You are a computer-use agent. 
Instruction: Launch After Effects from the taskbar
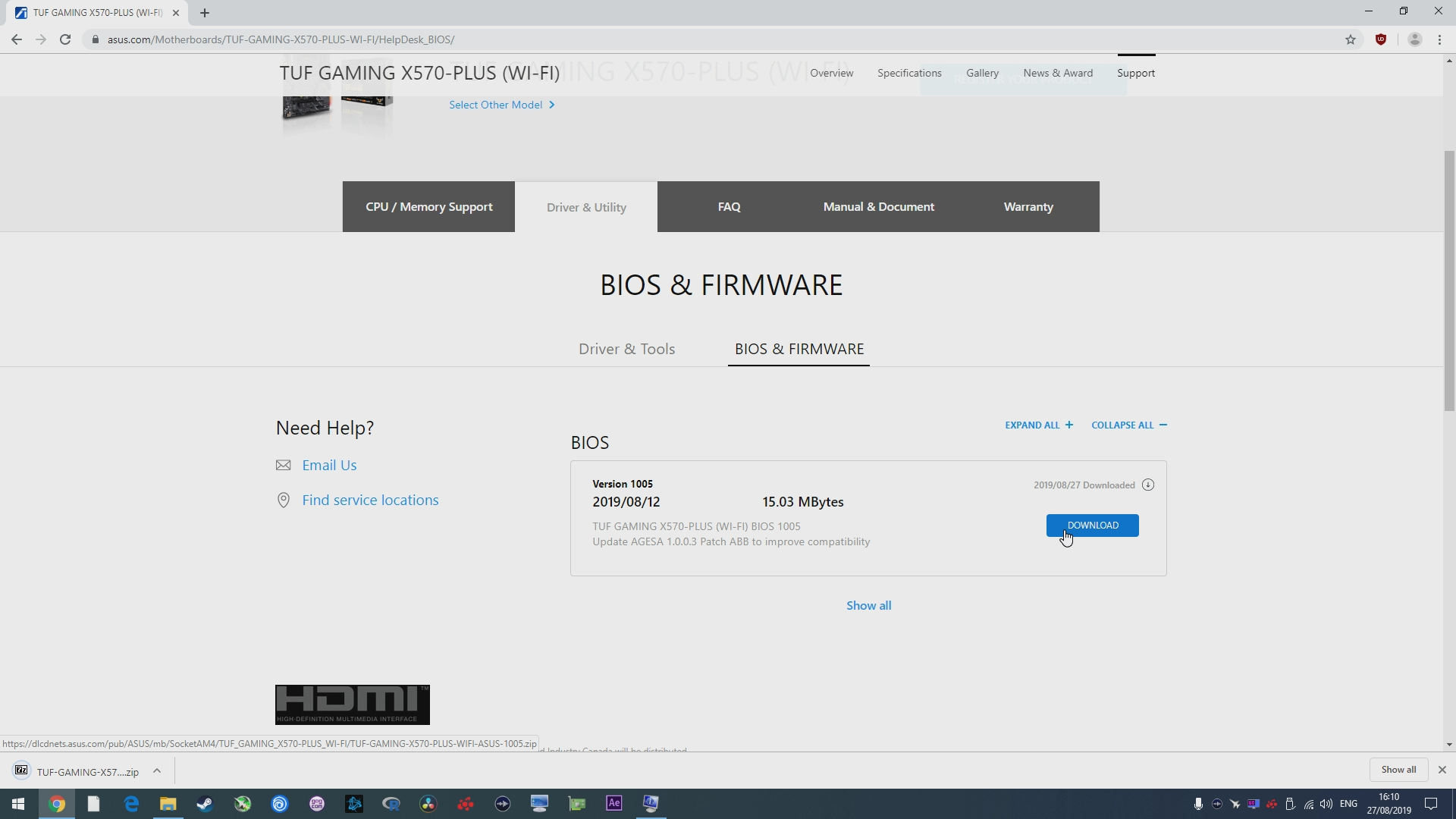[614, 803]
